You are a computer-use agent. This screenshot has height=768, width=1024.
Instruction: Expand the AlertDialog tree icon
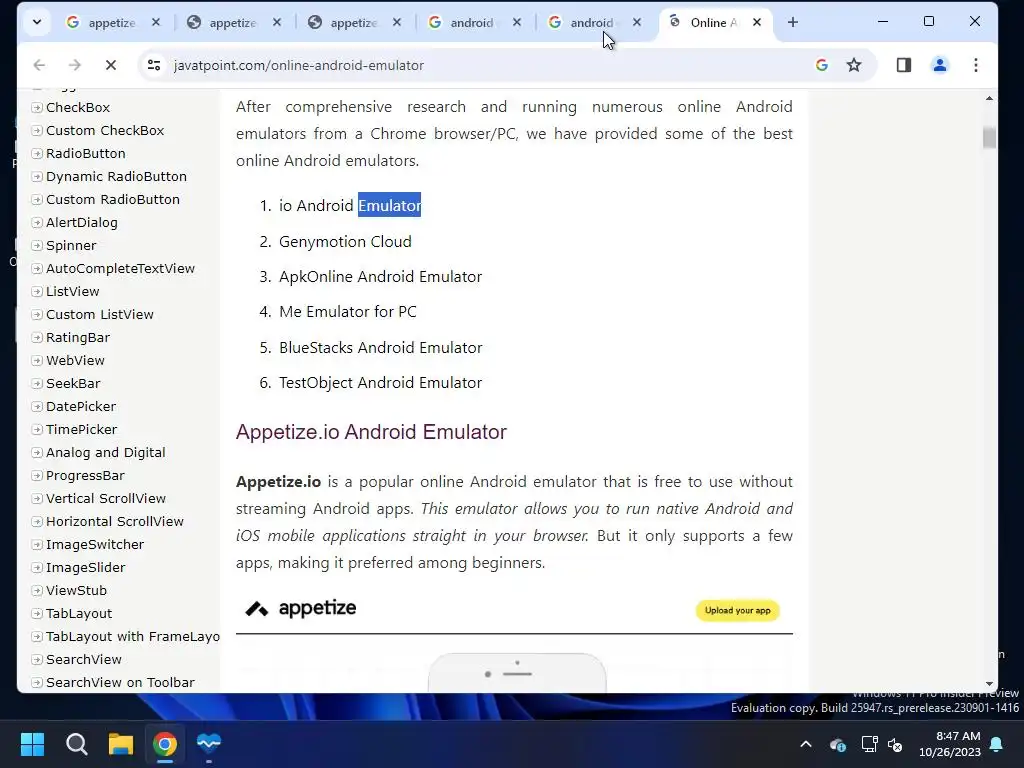[x=37, y=223]
